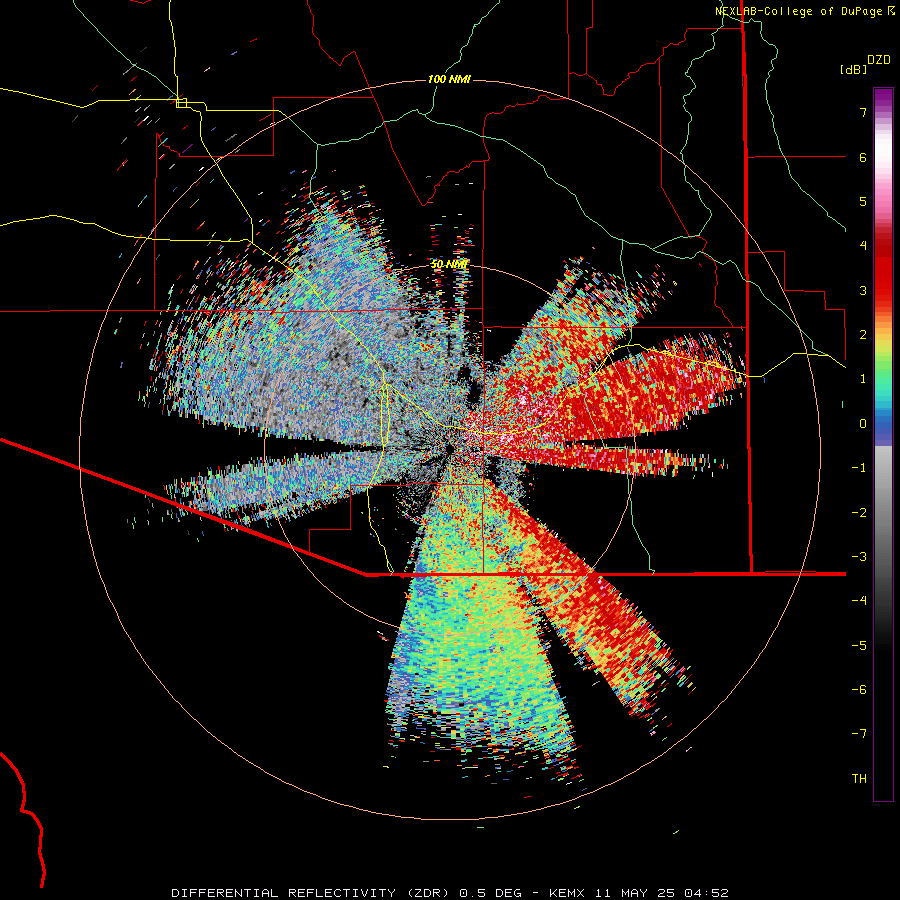The height and width of the screenshot is (900, 900).
Task: Click the 7 value on color scale
Action: pyautogui.click(x=863, y=112)
